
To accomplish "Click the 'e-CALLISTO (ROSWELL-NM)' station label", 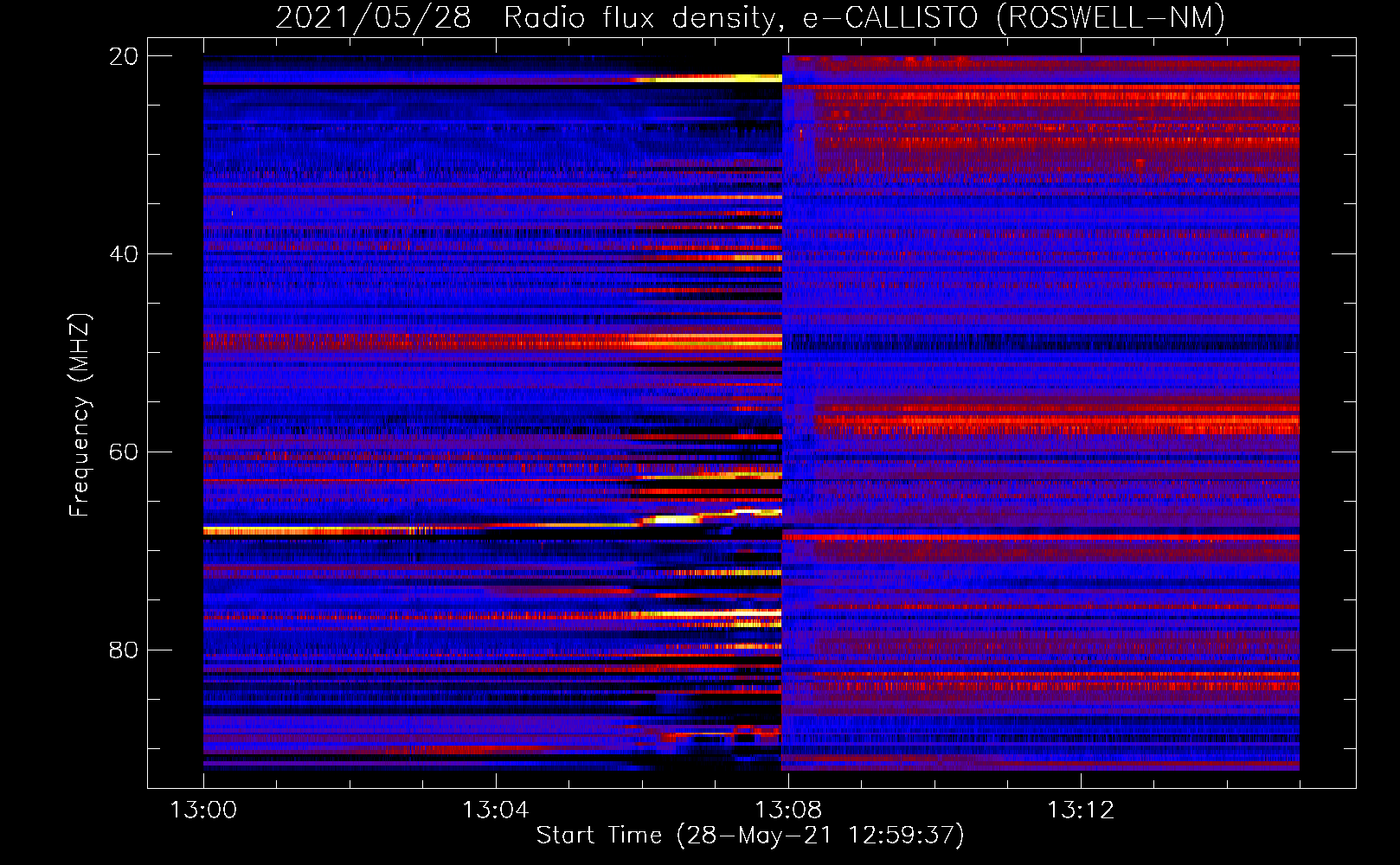I will point(1014,18).
